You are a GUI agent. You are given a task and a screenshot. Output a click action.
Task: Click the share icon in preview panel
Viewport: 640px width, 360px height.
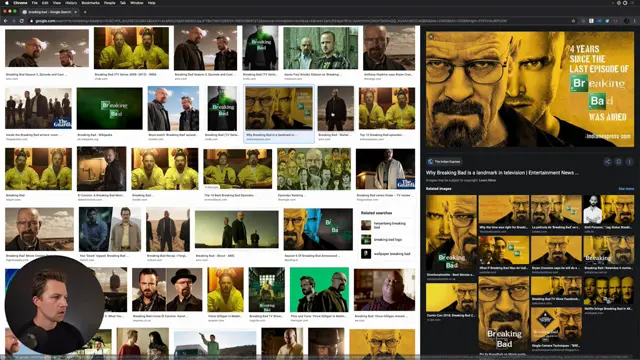[607, 162]
